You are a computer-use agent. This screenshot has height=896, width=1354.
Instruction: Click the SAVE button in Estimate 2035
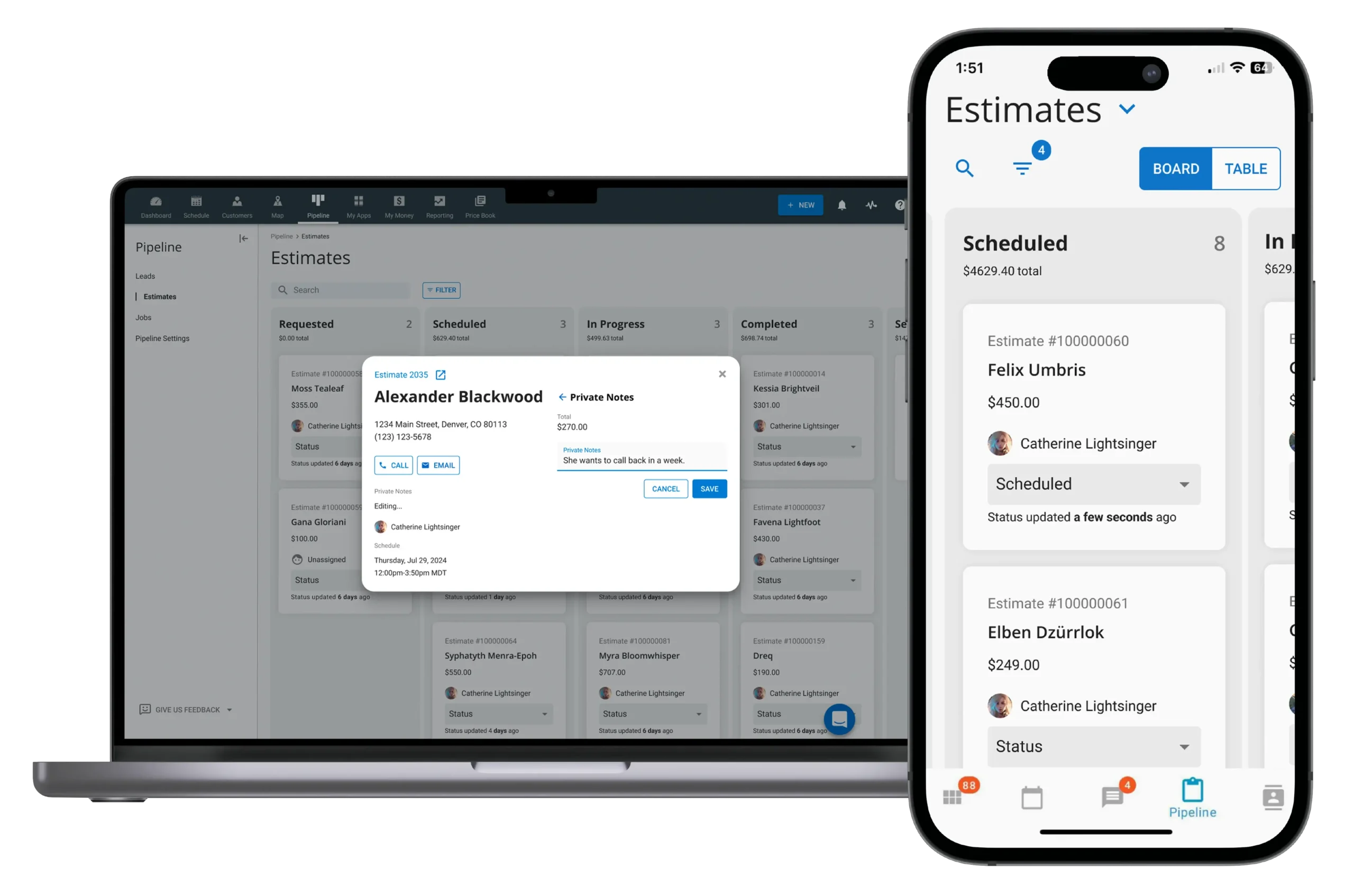[x=709, y=489]
